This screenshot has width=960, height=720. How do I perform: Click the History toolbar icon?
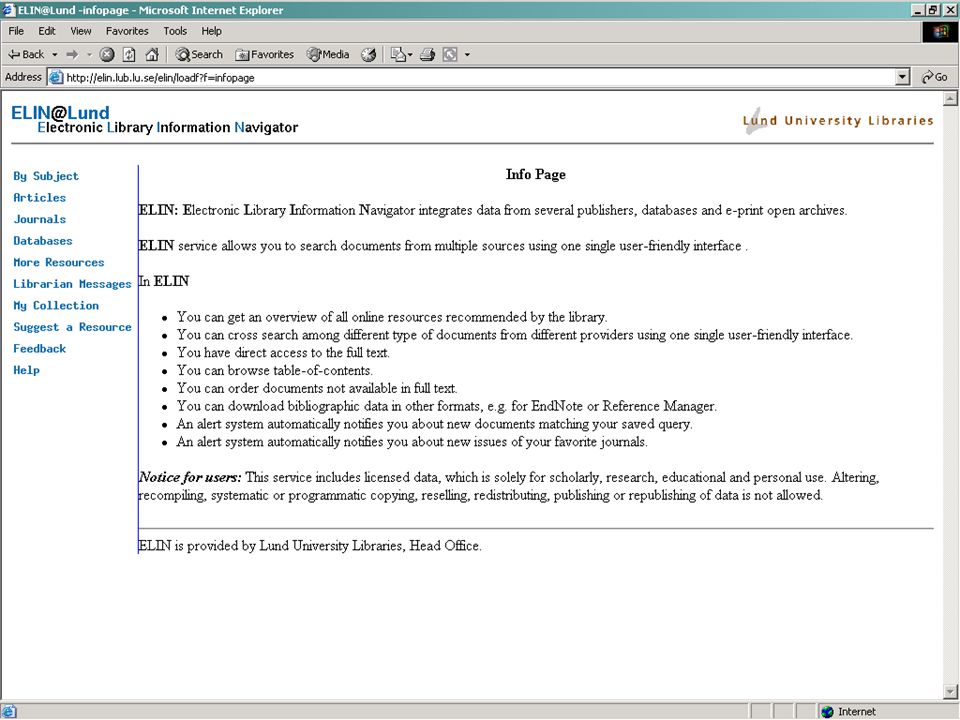[x=368, y=54]
